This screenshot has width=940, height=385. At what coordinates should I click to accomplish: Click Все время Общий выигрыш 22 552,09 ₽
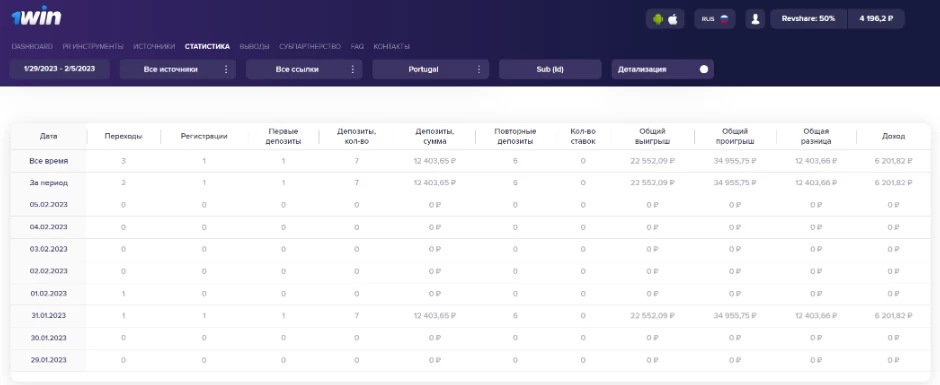pyautogui.click(x=652, y=161)
